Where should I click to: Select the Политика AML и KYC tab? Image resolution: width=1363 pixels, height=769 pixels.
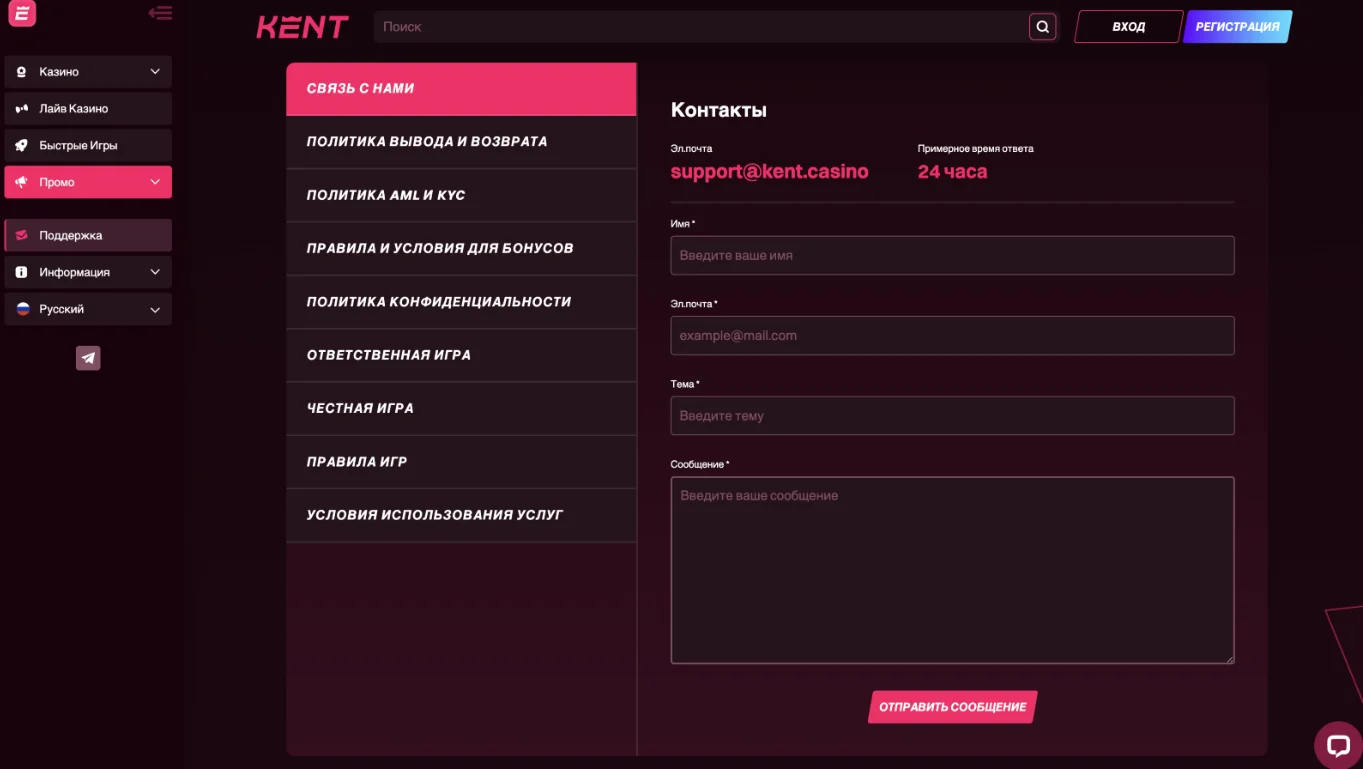tap(461, 195)
